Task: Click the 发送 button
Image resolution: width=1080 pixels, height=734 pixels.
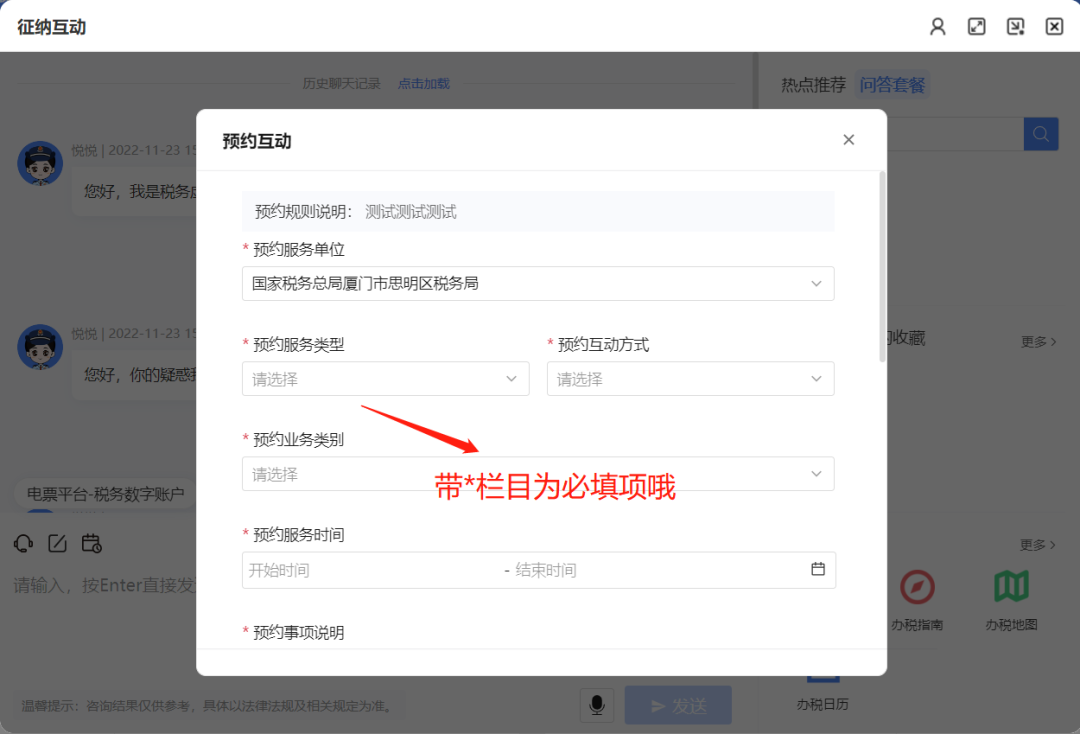Action: [x=678, y=705]
